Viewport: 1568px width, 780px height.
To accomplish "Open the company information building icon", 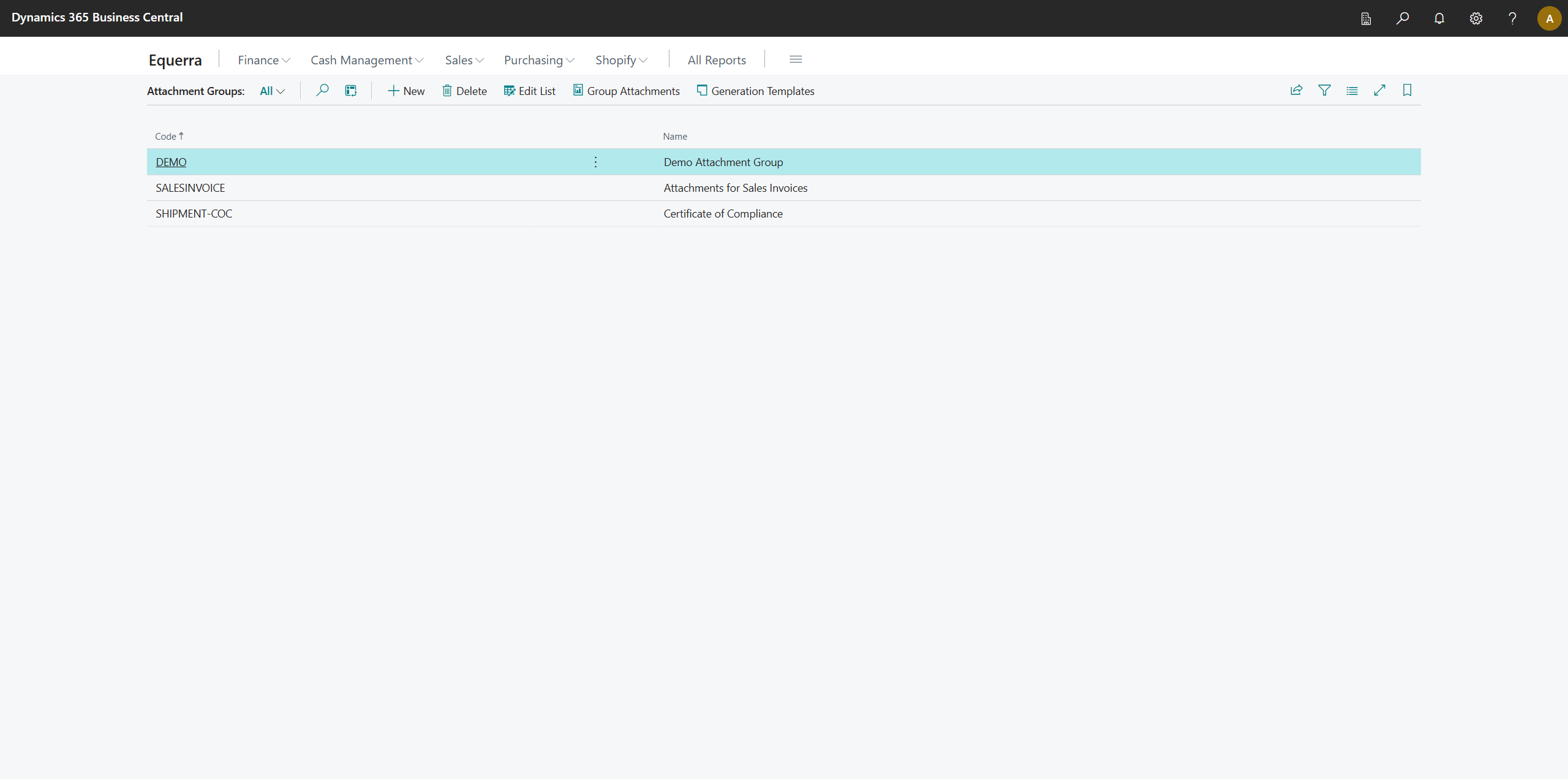I will [x=1366, y=18].
